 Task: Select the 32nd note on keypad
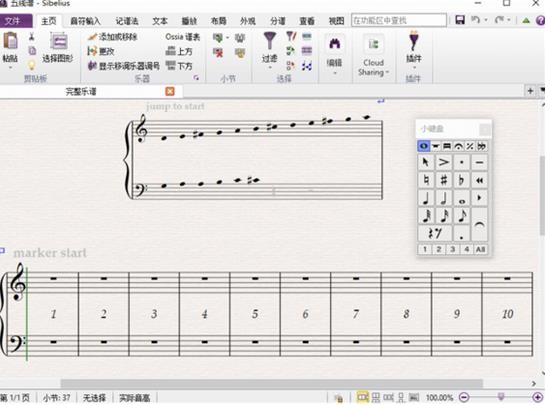coord(426,216)
